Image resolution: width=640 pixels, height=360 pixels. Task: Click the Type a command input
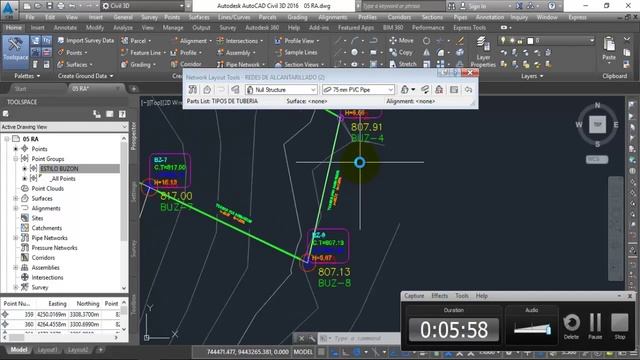(358, 338)
